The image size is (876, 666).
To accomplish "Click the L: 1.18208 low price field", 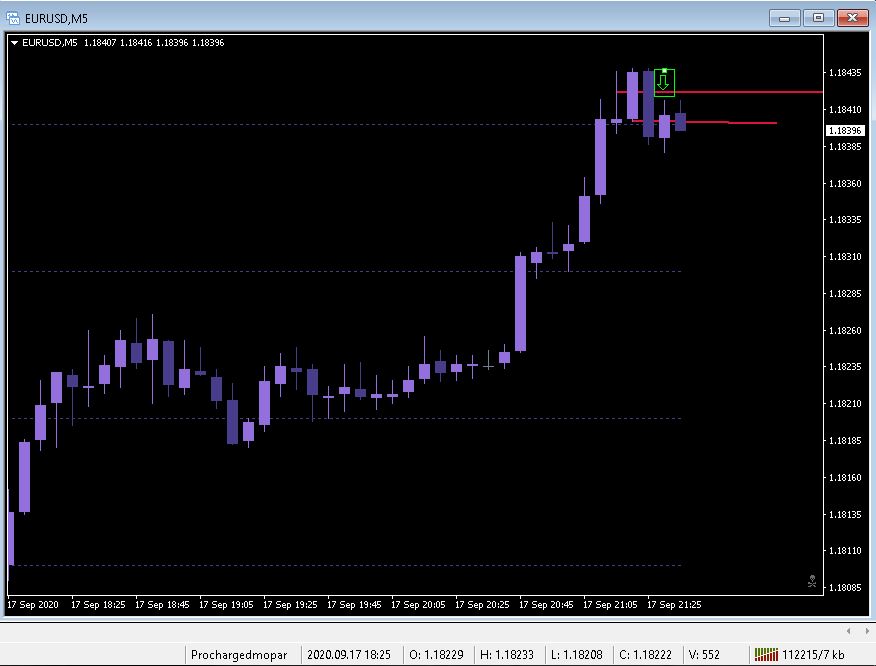I will click(577, 655).
